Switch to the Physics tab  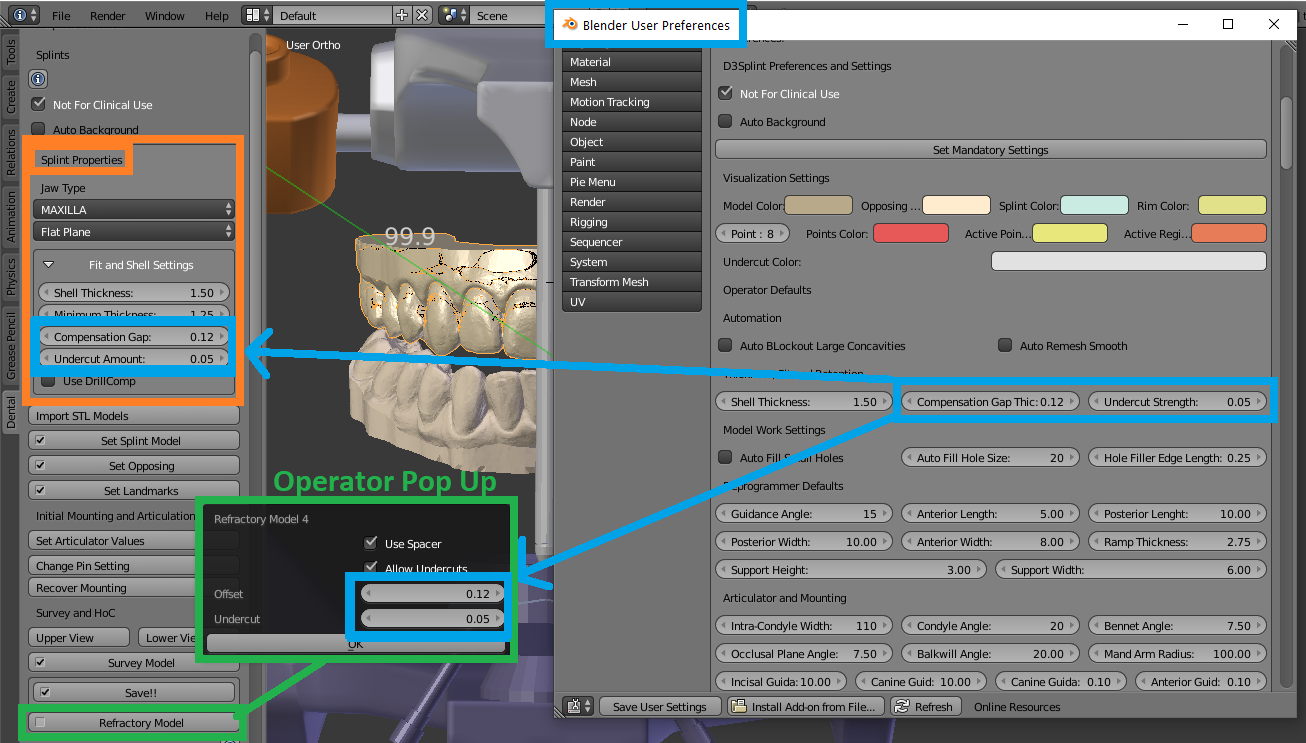pos(11,277)
